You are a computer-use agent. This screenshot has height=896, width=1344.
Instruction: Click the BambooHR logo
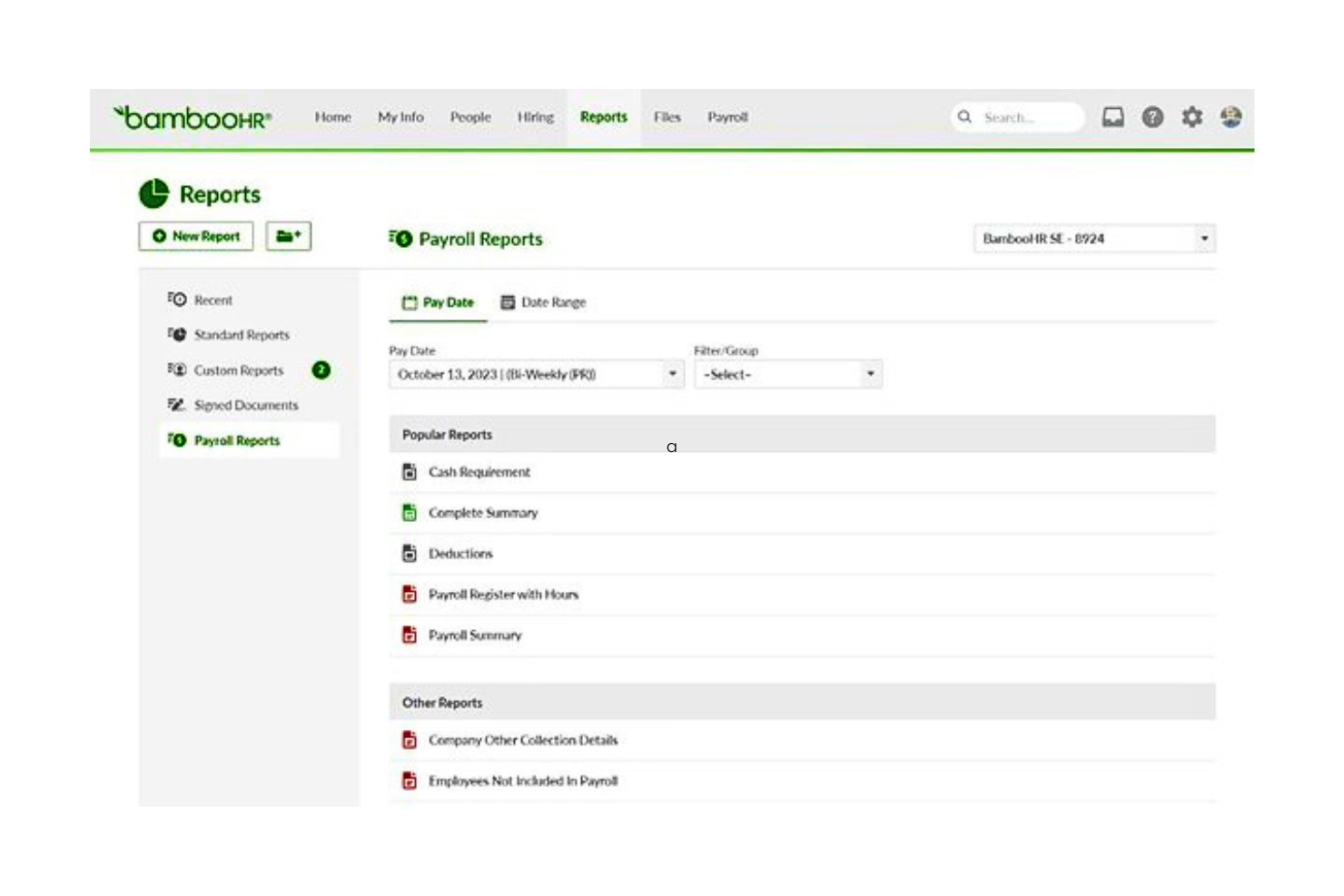click(193, 118)
